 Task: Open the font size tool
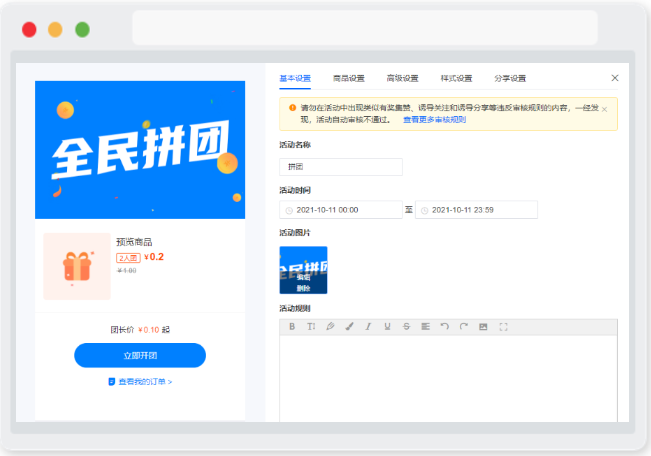(311, 327)
